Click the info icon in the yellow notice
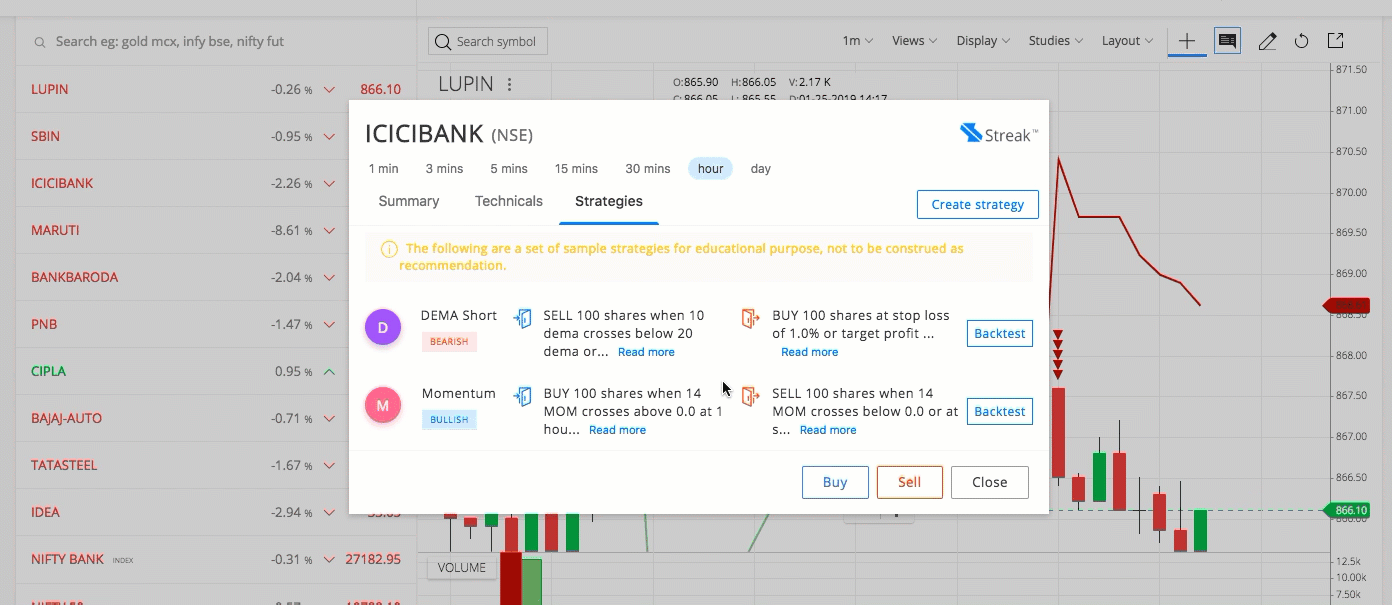1392x605 pixels. click(389, 249)
